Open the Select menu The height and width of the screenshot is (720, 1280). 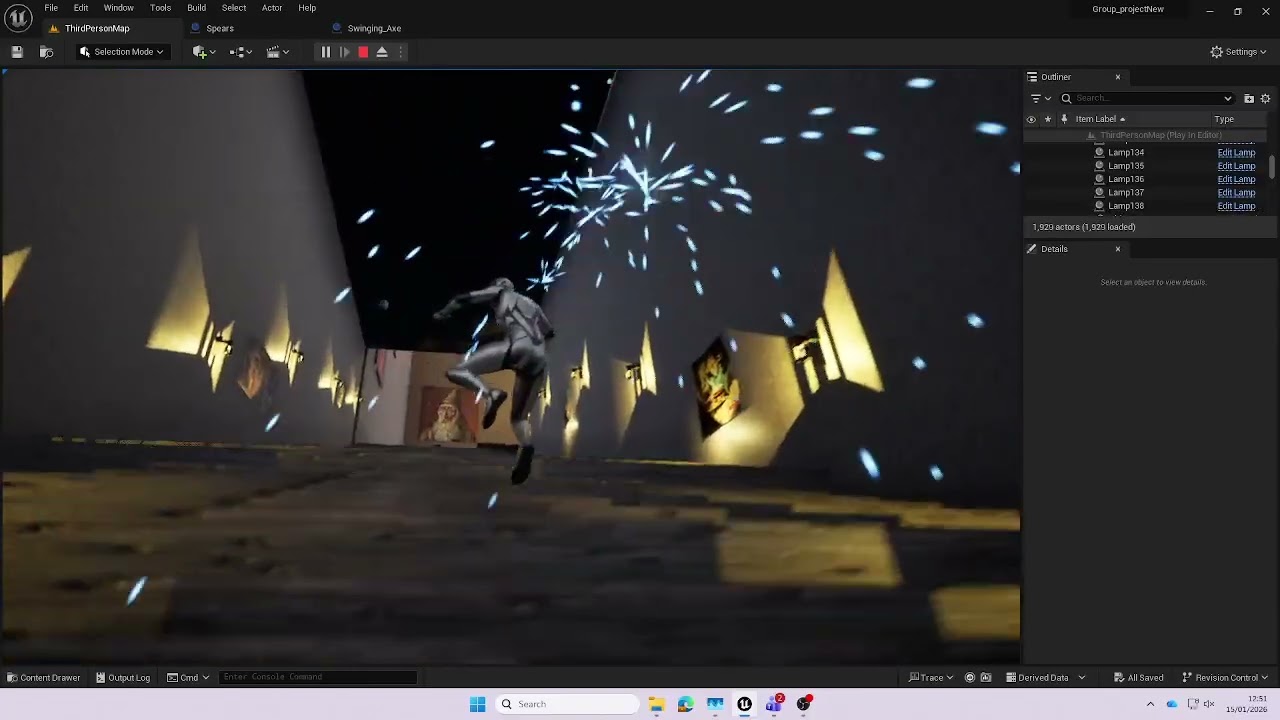coord(234,8)
